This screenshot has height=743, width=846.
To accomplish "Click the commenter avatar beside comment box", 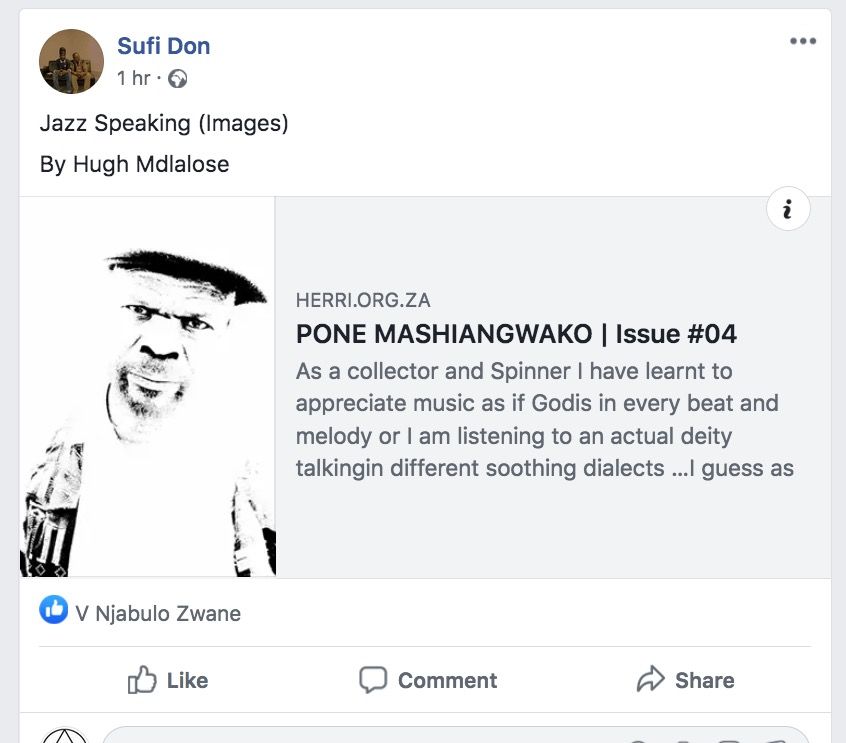I will tap(64, 737).
